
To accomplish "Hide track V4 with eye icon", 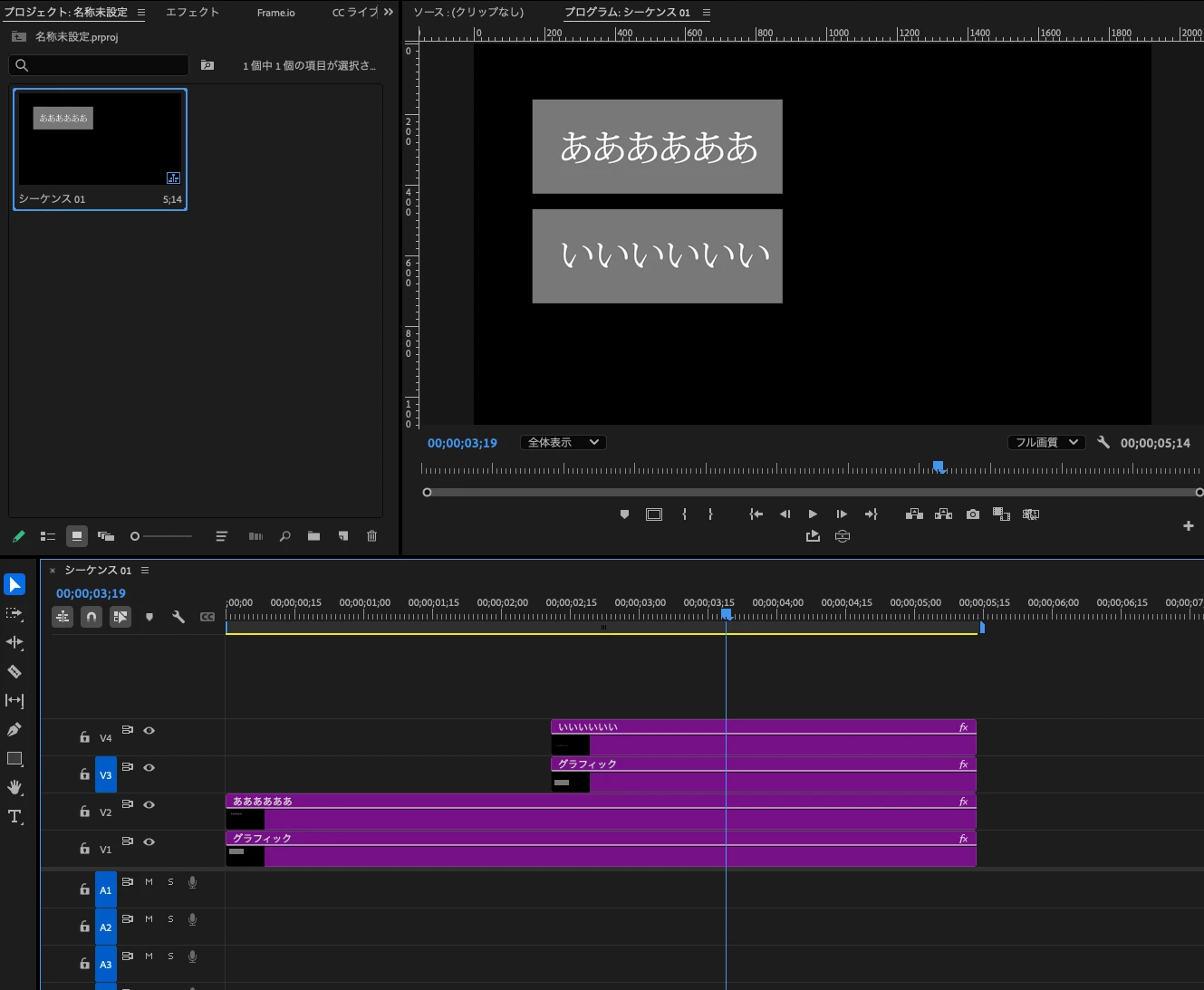I will 149,730.
